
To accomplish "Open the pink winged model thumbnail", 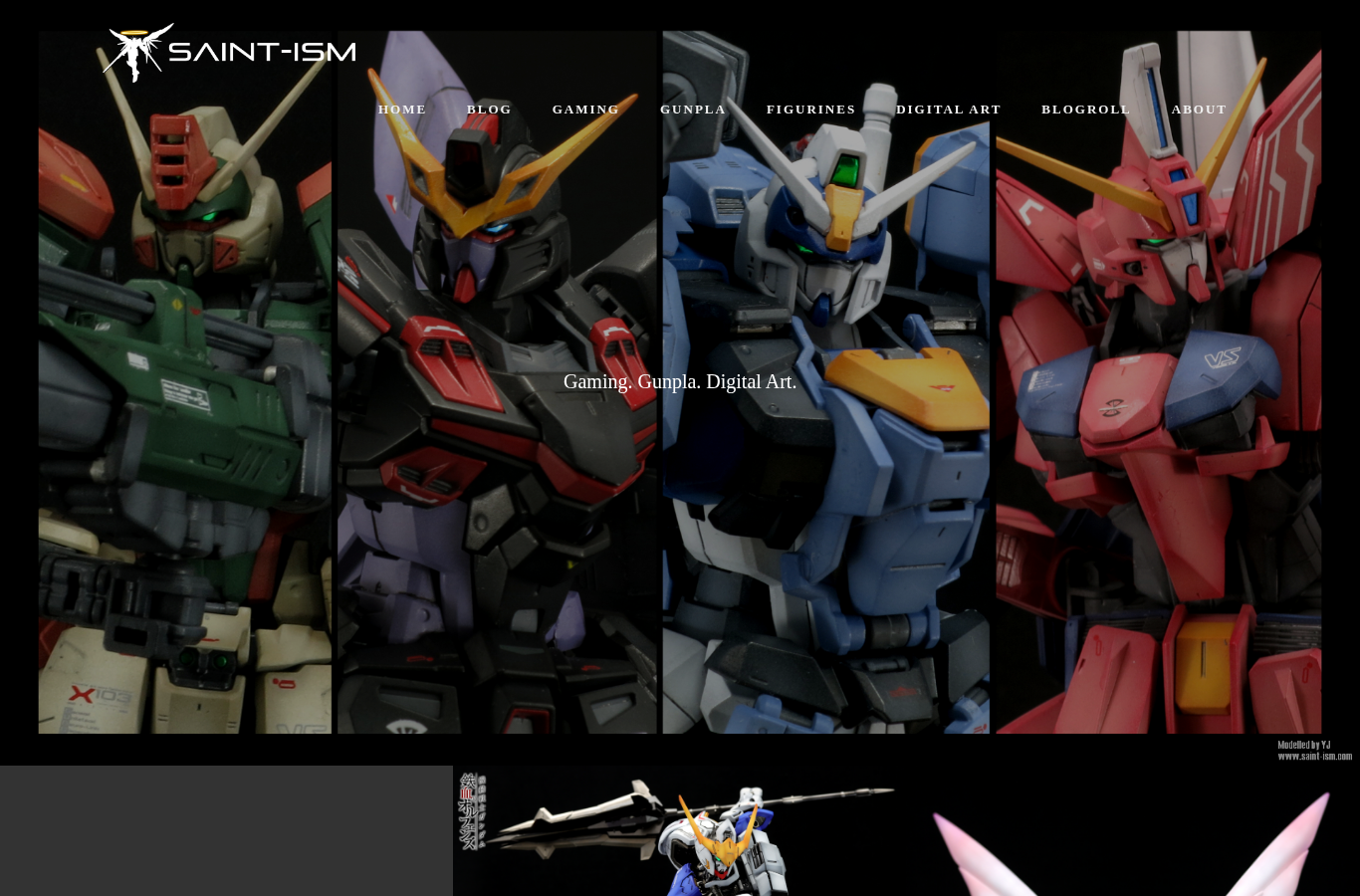I will pos(1133,831).
